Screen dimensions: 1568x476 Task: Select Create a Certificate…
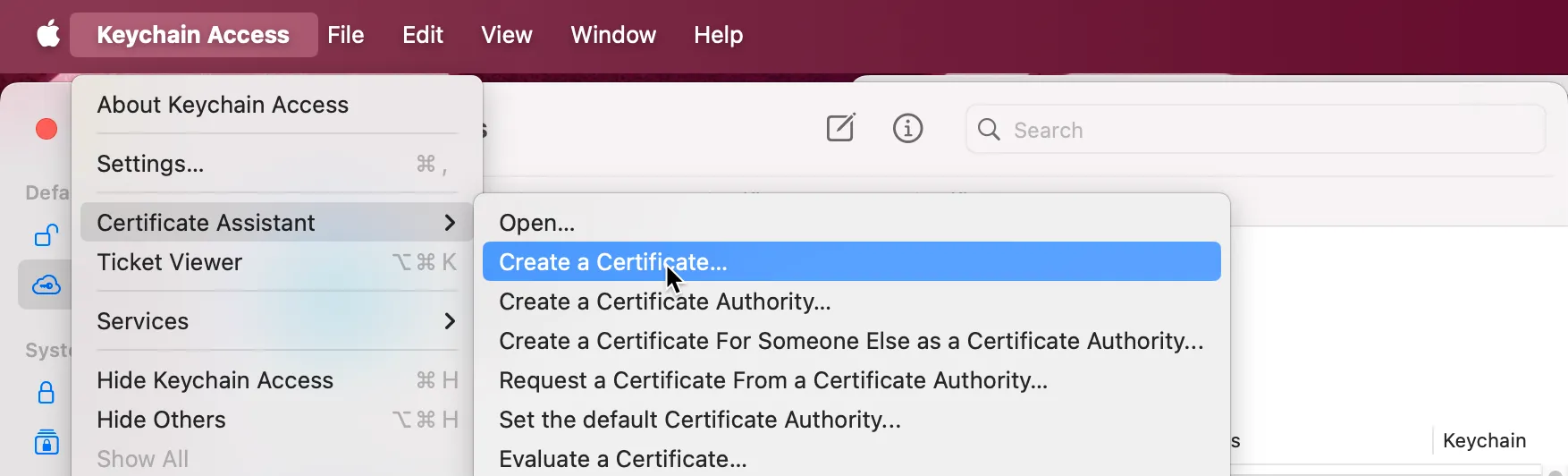(852, 261)
